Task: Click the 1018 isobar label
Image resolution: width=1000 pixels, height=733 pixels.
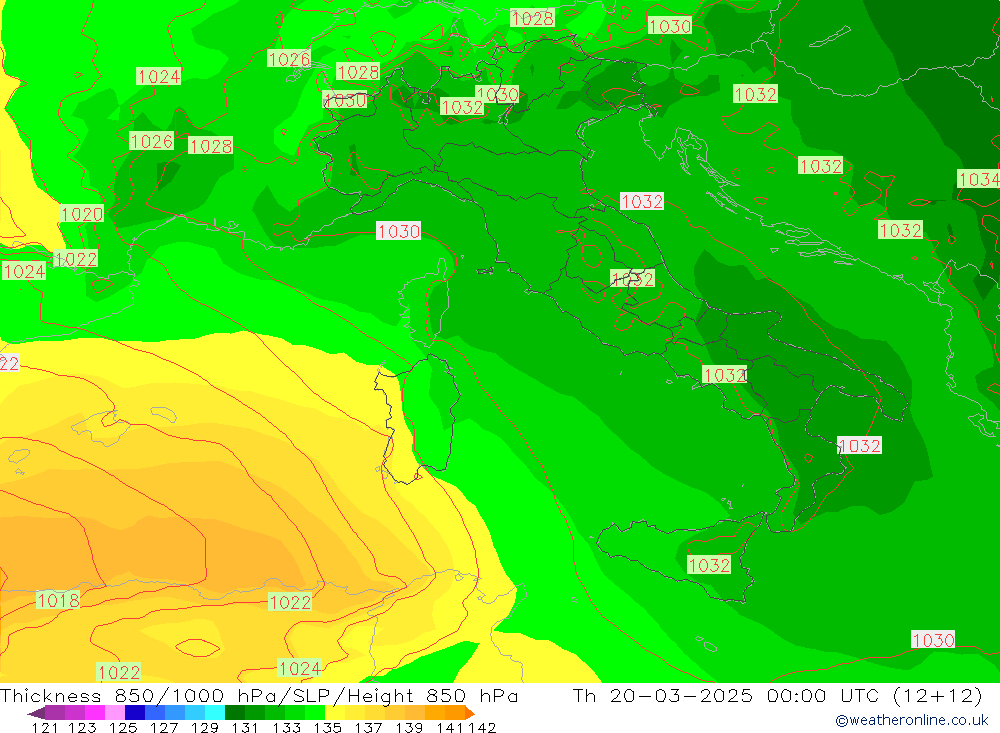Action: [58, 600]
